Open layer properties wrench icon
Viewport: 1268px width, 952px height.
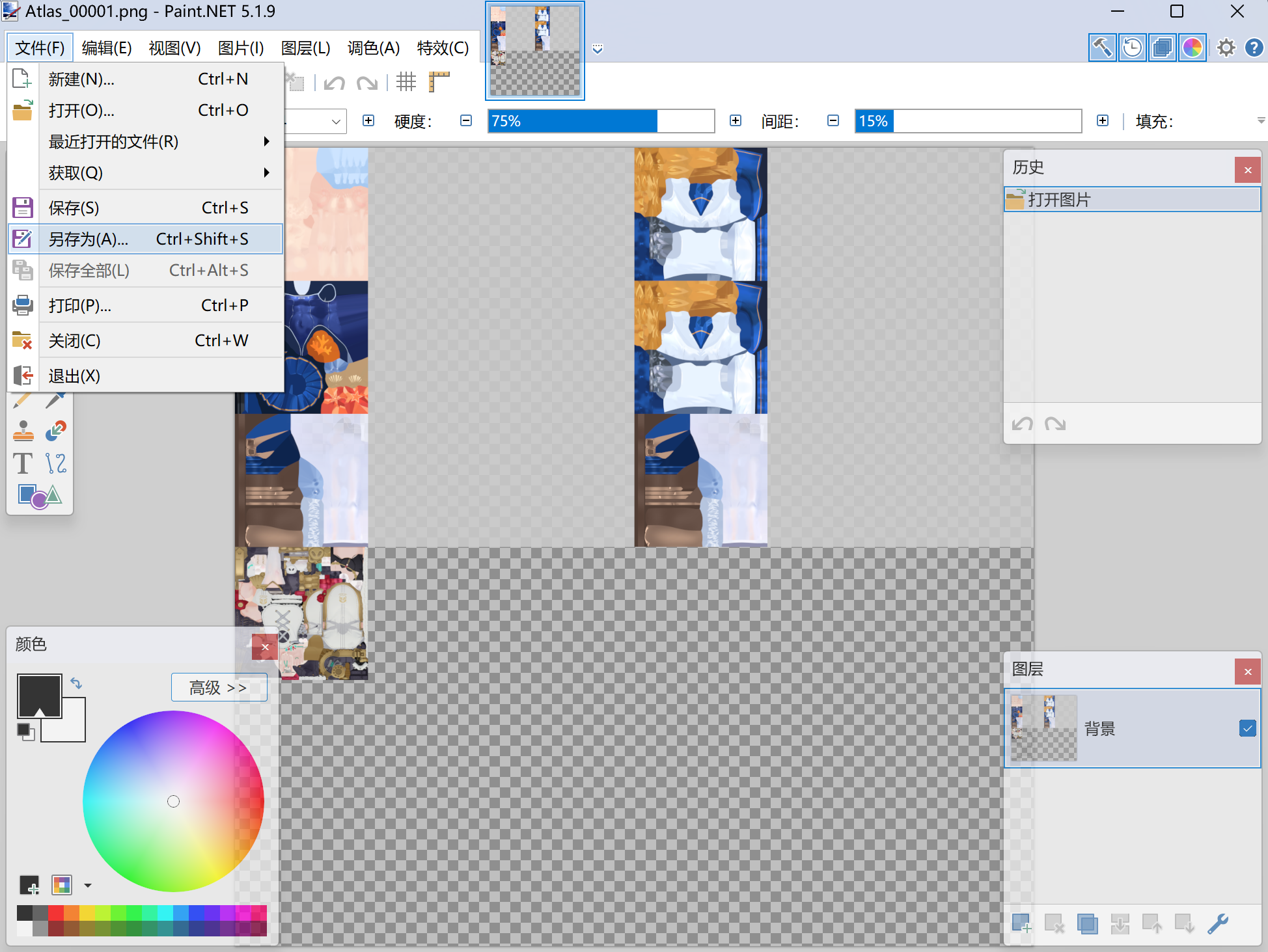(x=1217, y=923)
